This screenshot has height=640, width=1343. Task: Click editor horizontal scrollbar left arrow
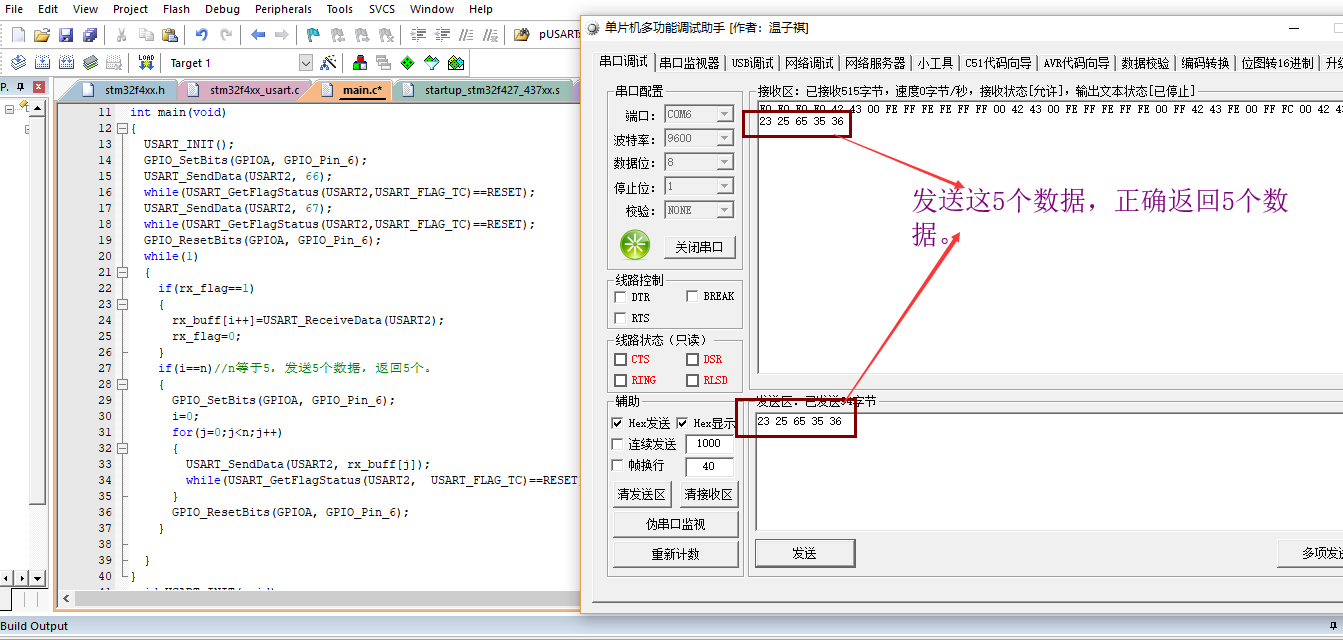pyautogui.click(x=67, y=599)
